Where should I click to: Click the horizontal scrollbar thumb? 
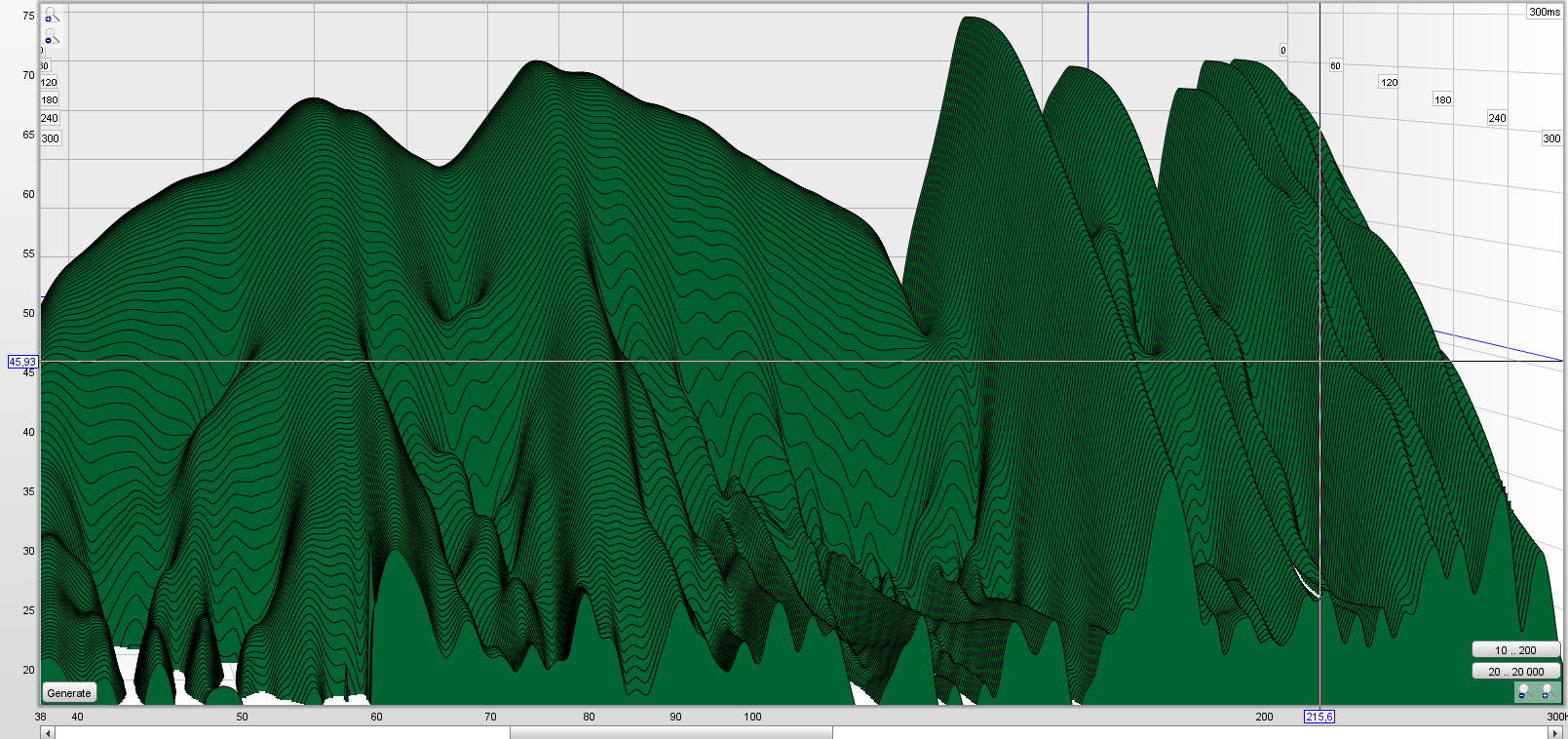[x=670, y=732]
